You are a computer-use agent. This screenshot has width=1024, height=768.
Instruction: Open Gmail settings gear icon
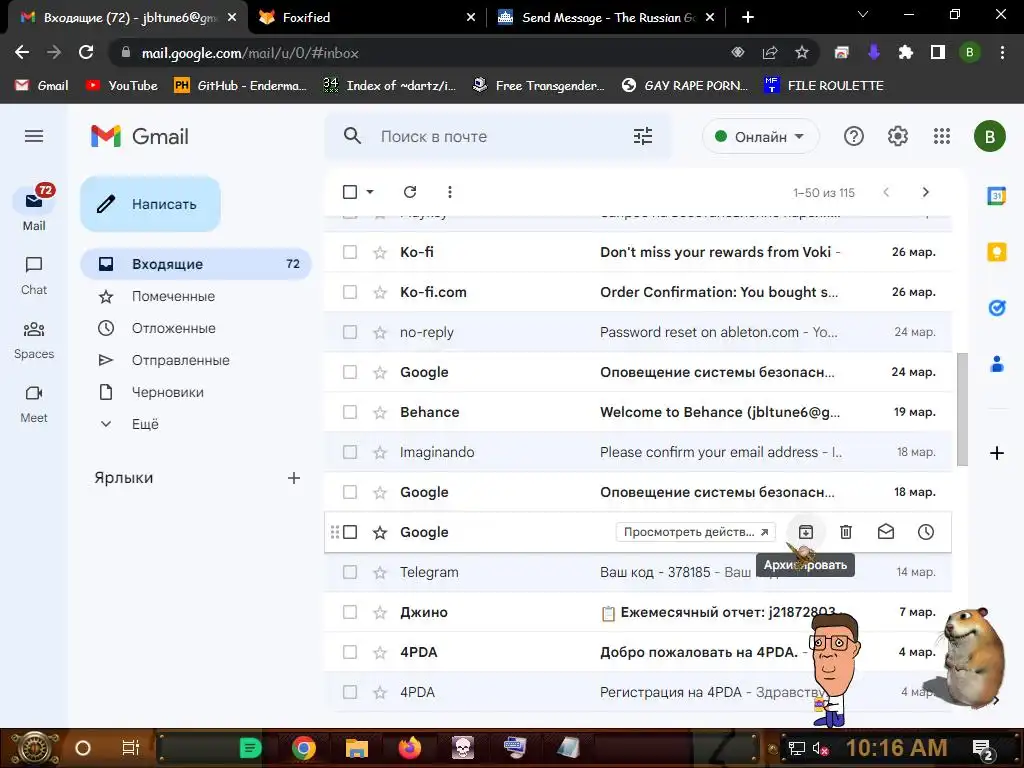tap(897, 136)
